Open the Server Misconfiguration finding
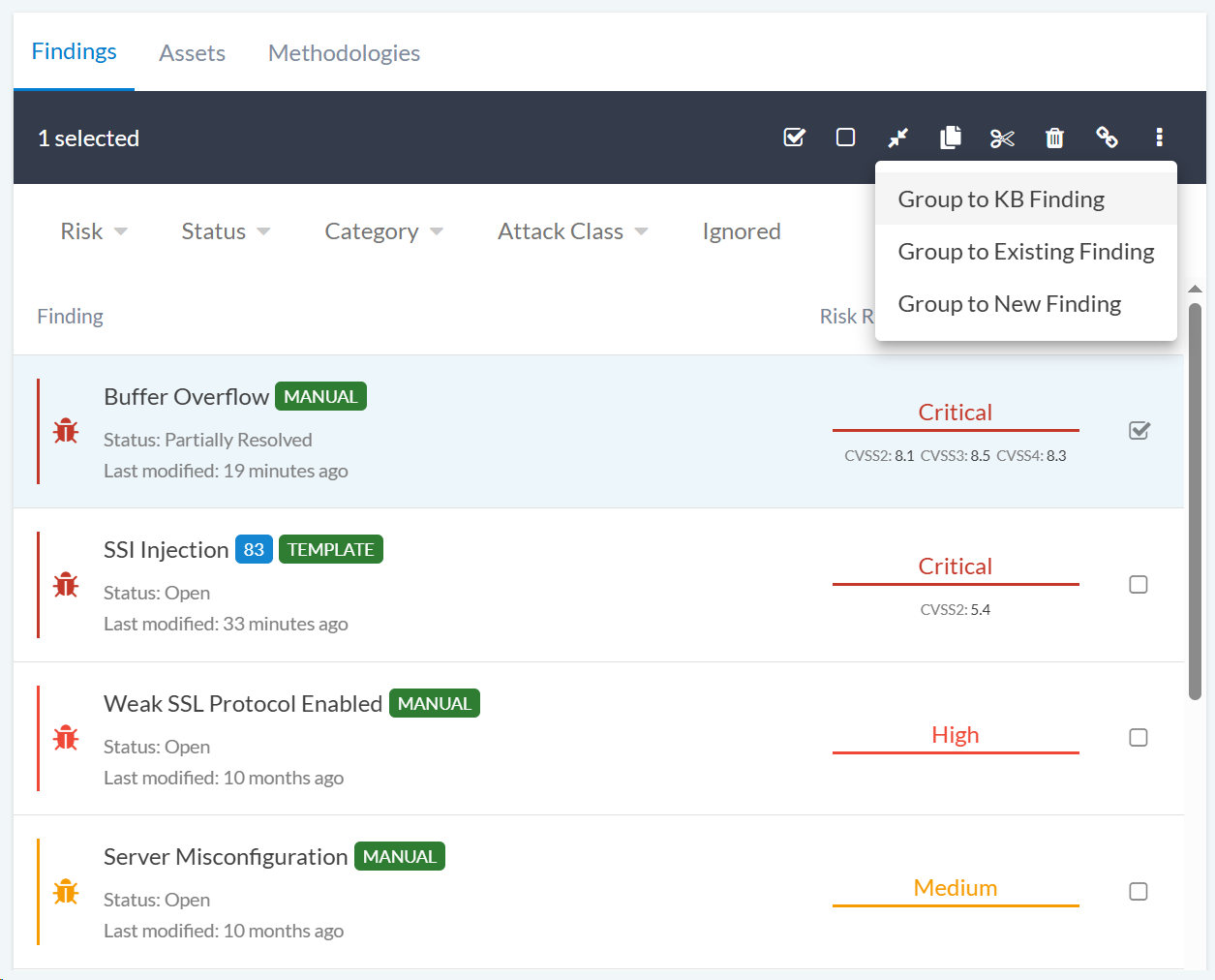This screenshot has height=980, width=1215. (225, 857)
